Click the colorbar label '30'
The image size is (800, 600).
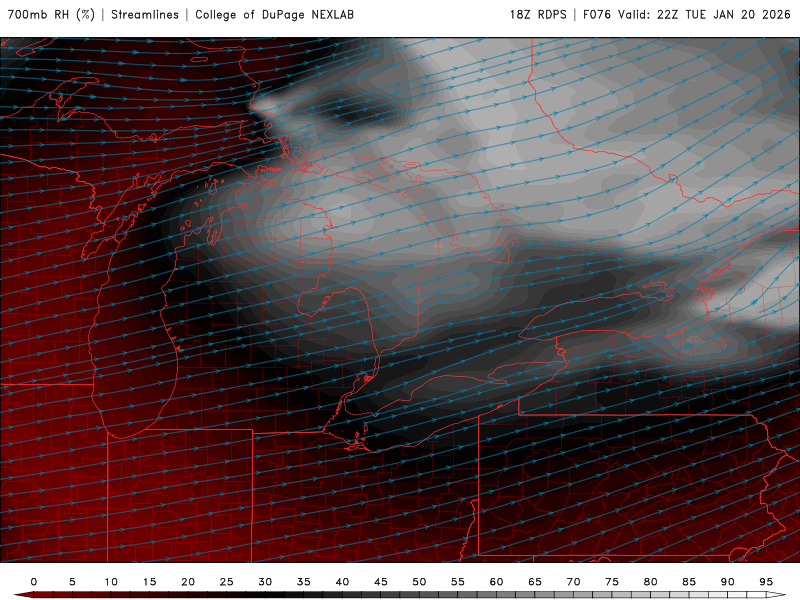(x=265, y=582)
